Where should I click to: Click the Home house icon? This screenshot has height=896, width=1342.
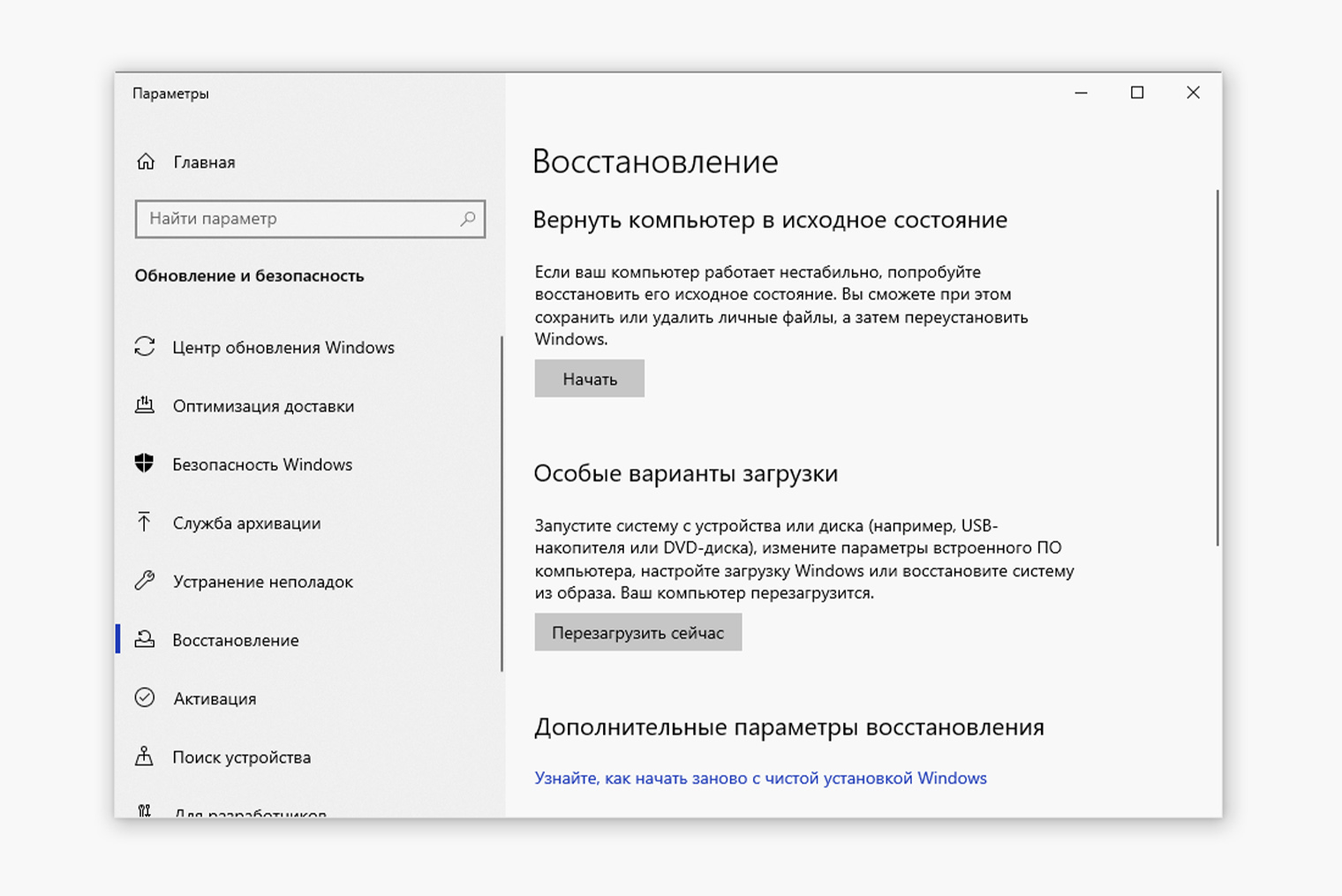pos(146,162)
